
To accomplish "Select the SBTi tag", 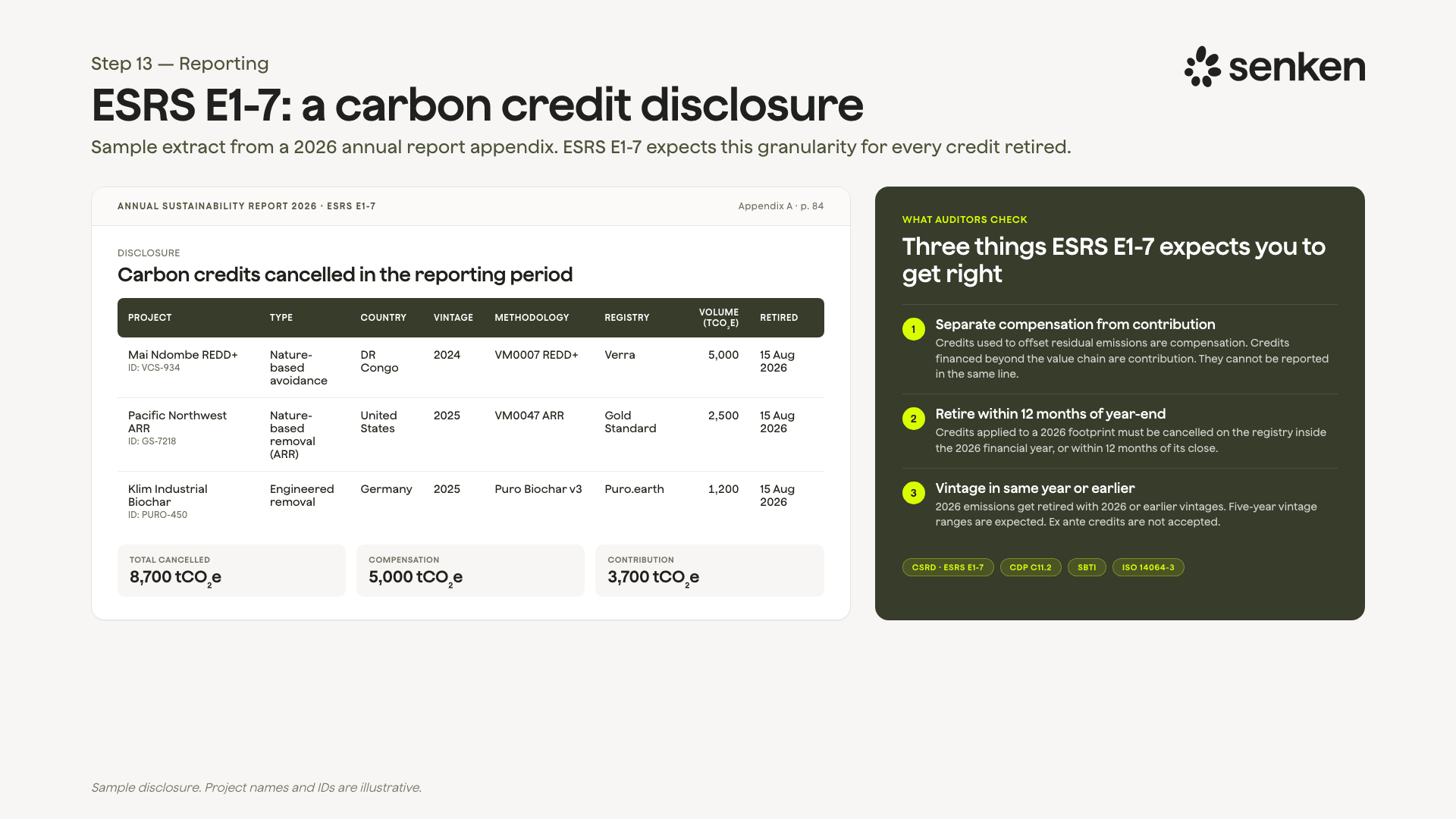I will [1087, 567].
